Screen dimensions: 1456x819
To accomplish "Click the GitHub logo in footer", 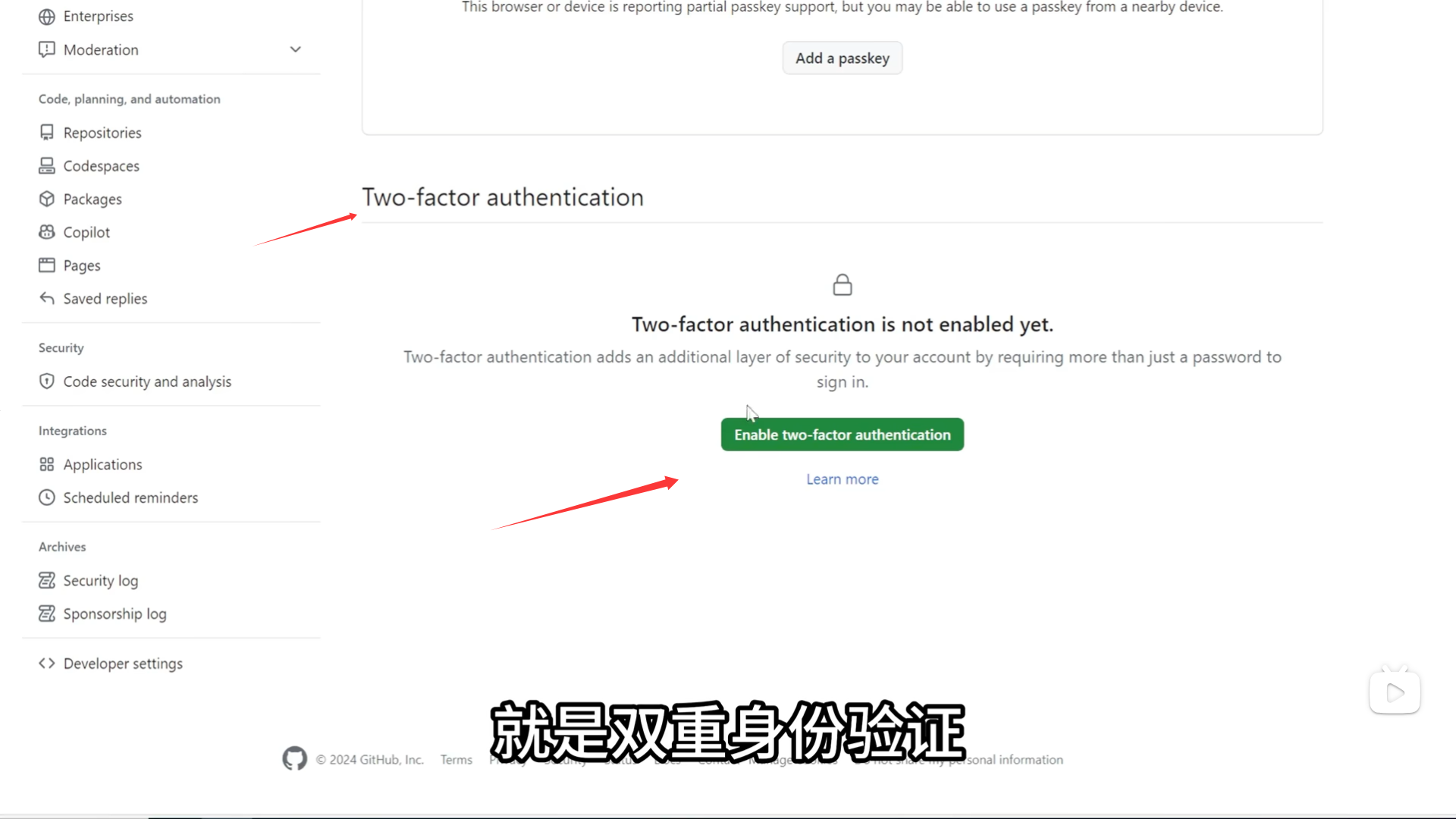I will [295, 758].
